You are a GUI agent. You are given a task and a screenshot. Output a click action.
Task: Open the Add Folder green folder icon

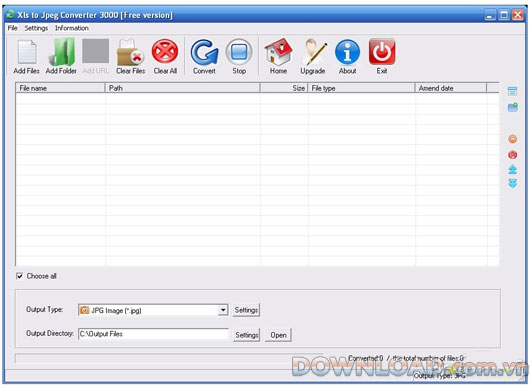click(x=62, y=52)
